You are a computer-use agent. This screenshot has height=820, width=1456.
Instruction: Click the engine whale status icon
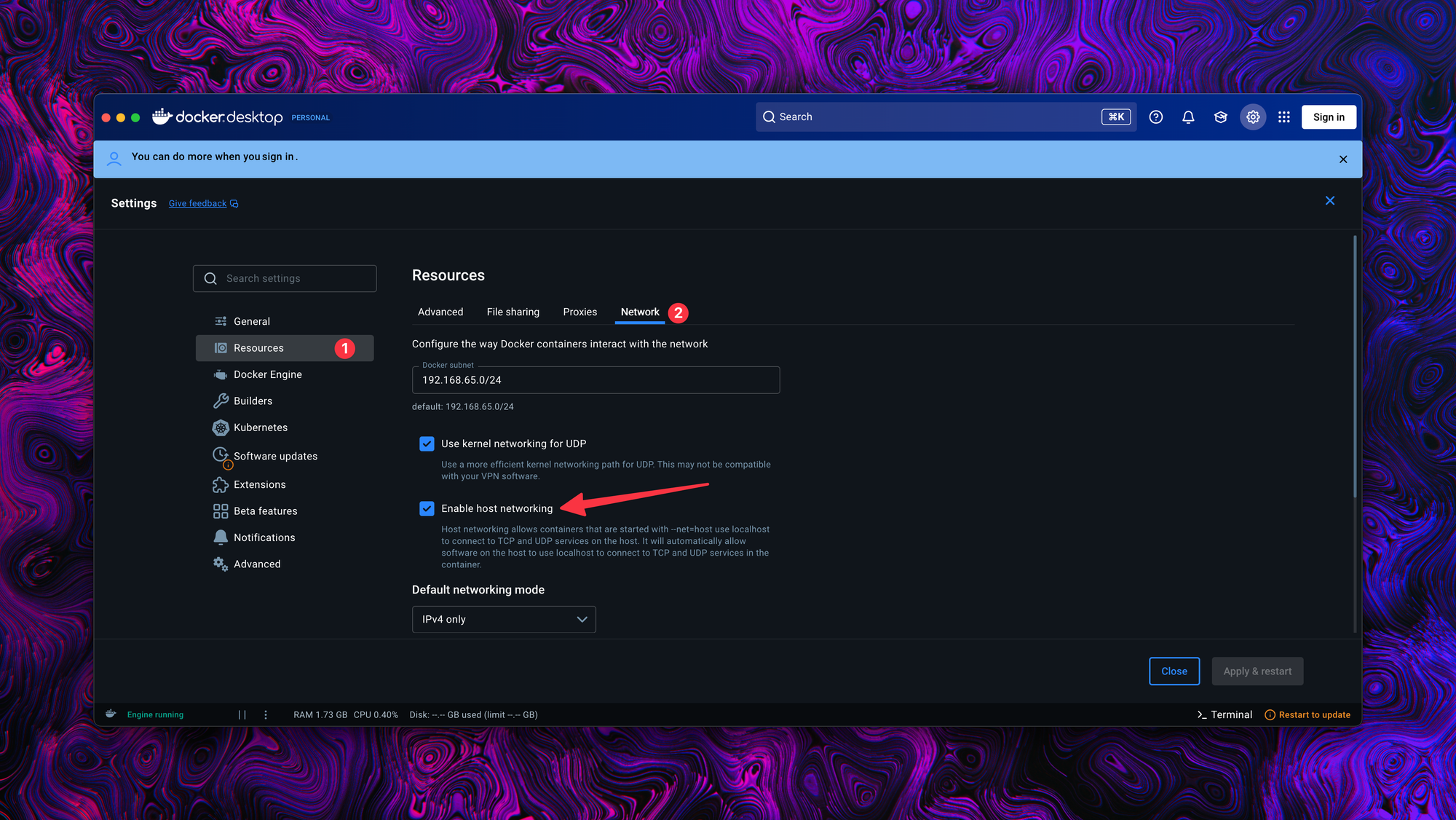[111, 714]
